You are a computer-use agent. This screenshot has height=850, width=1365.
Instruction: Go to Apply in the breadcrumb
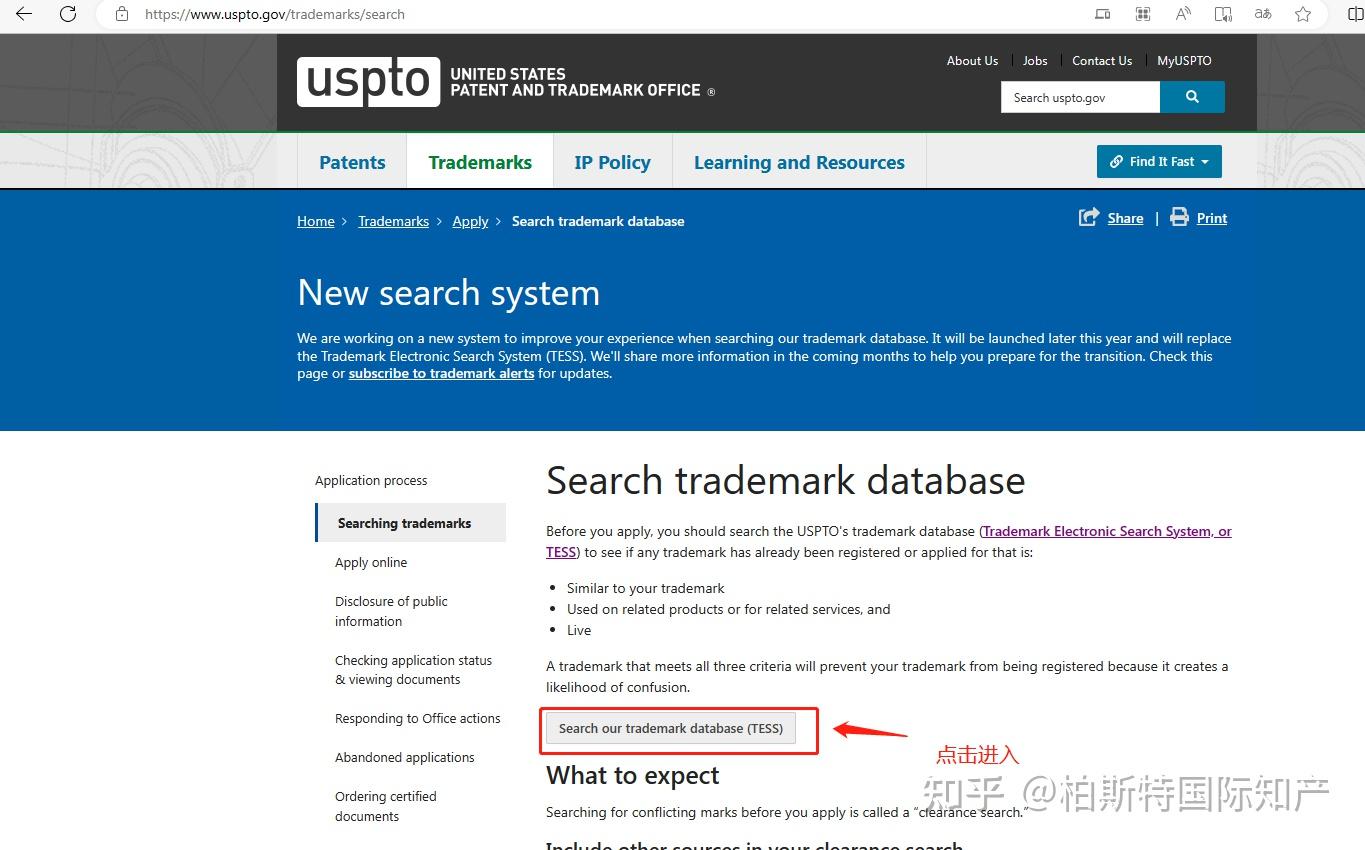[470, 221]
